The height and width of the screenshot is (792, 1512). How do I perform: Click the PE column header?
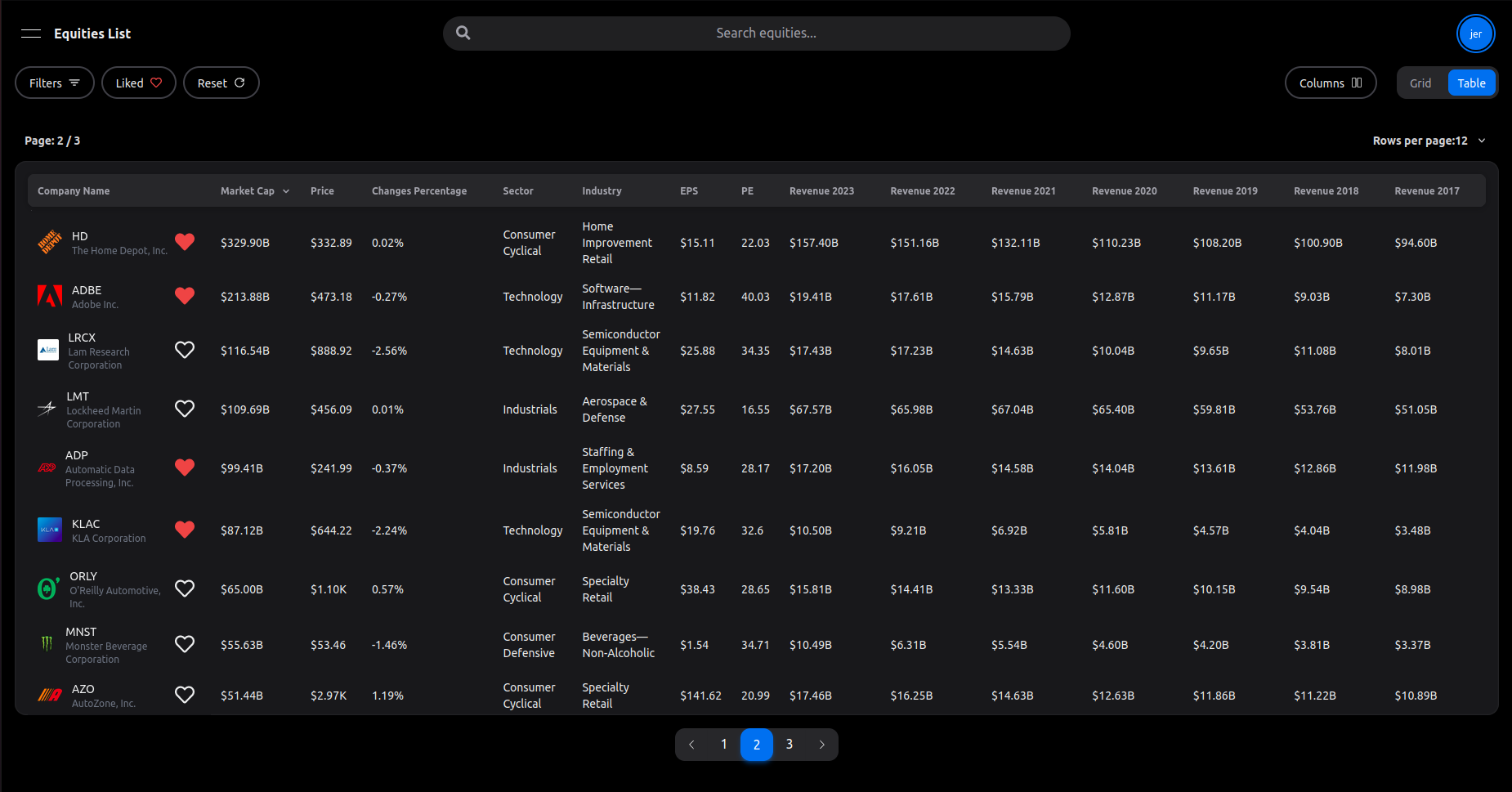(x=747, y=191)
